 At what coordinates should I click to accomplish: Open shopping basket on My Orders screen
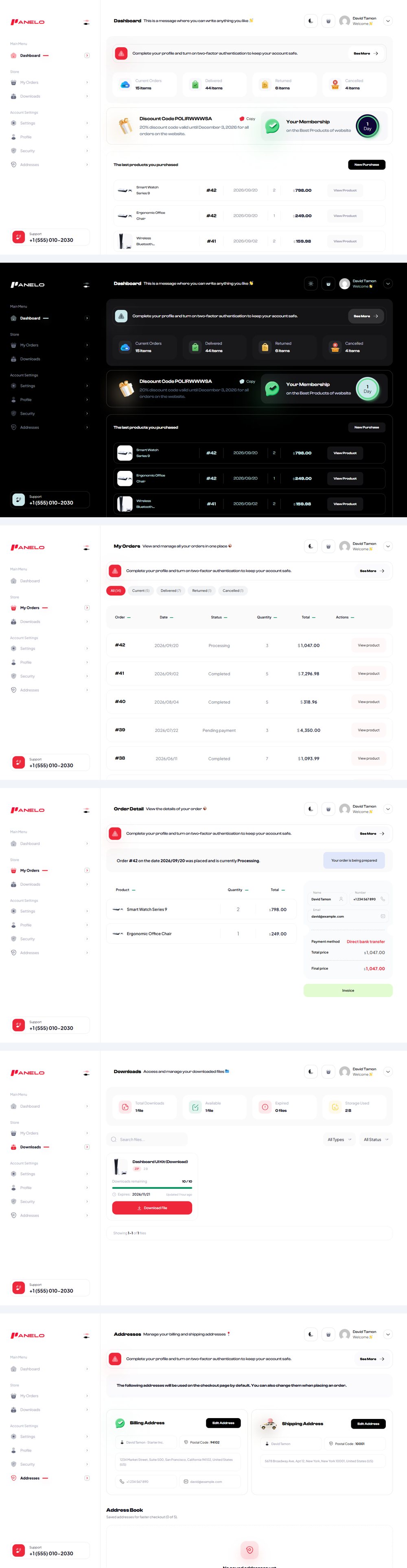pos(328,546)
